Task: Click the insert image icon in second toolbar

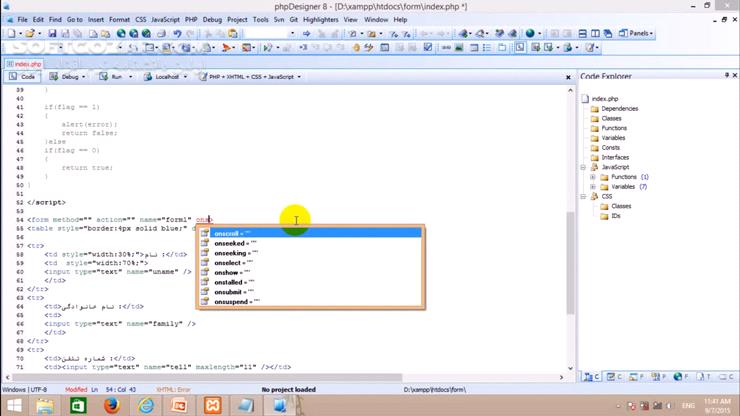Action: pyautogui.click(x=459, y=48)
